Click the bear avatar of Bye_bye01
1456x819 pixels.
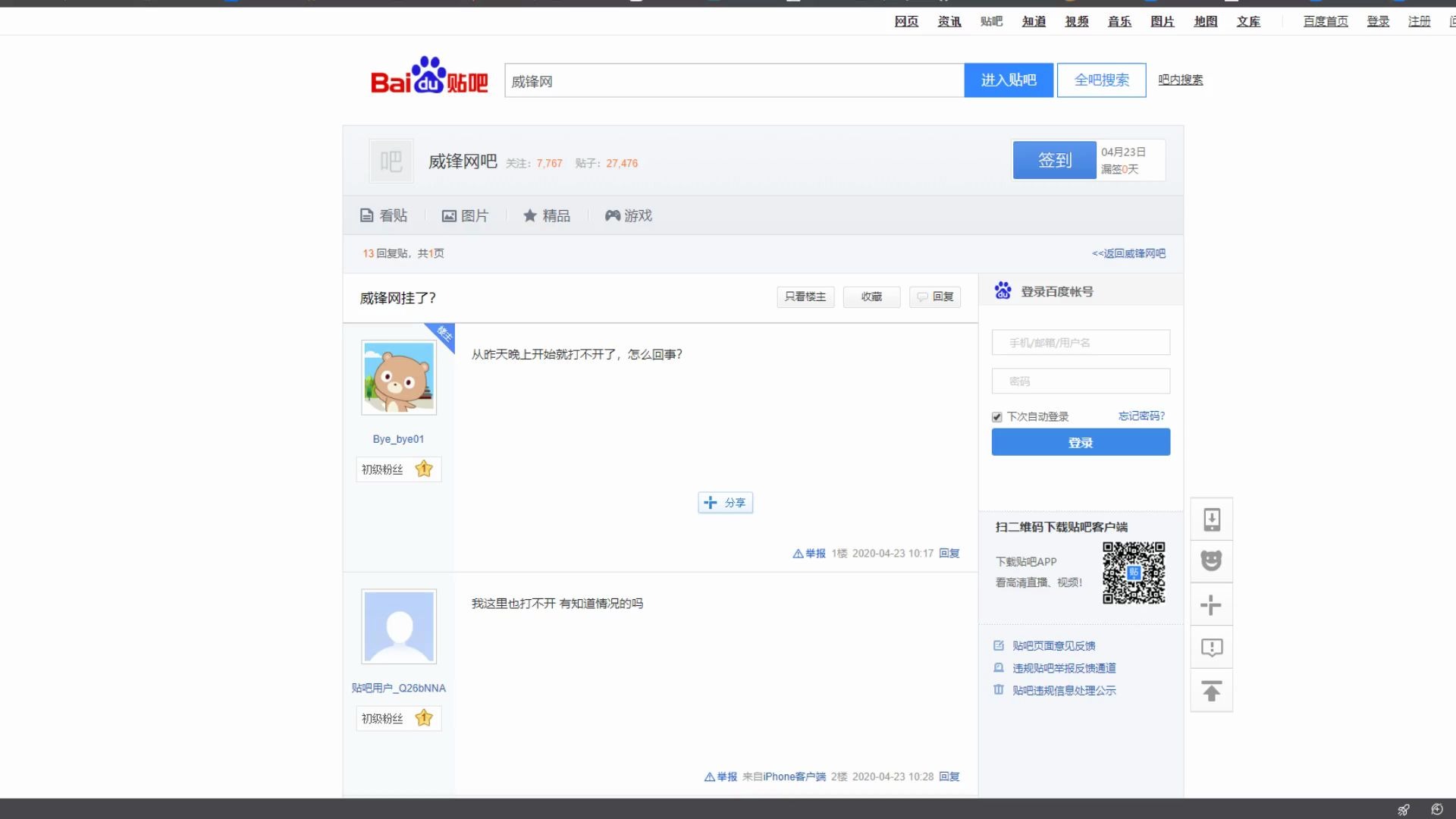[399, 377]
